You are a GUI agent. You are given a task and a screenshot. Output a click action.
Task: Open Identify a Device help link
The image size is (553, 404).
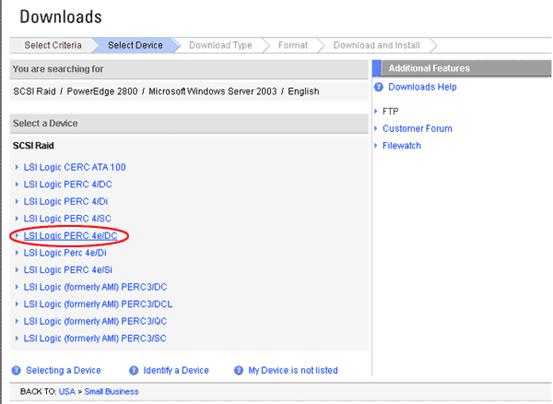[176, 371]
